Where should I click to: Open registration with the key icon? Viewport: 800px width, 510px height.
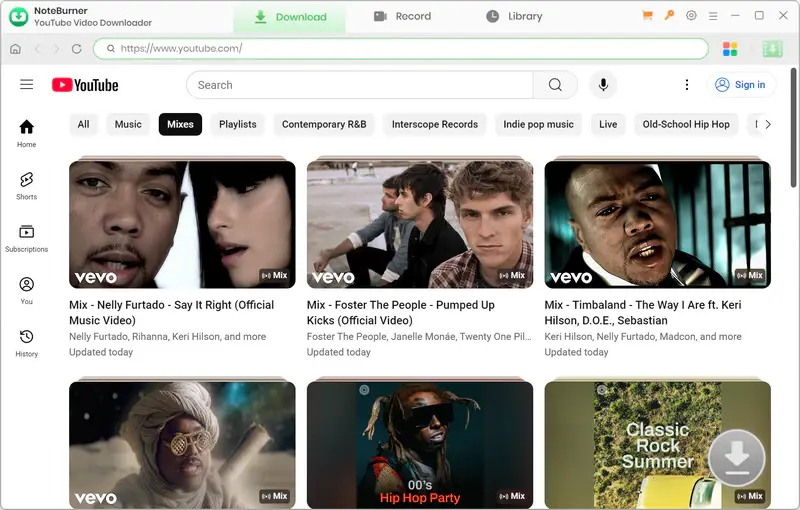point(669,16)
